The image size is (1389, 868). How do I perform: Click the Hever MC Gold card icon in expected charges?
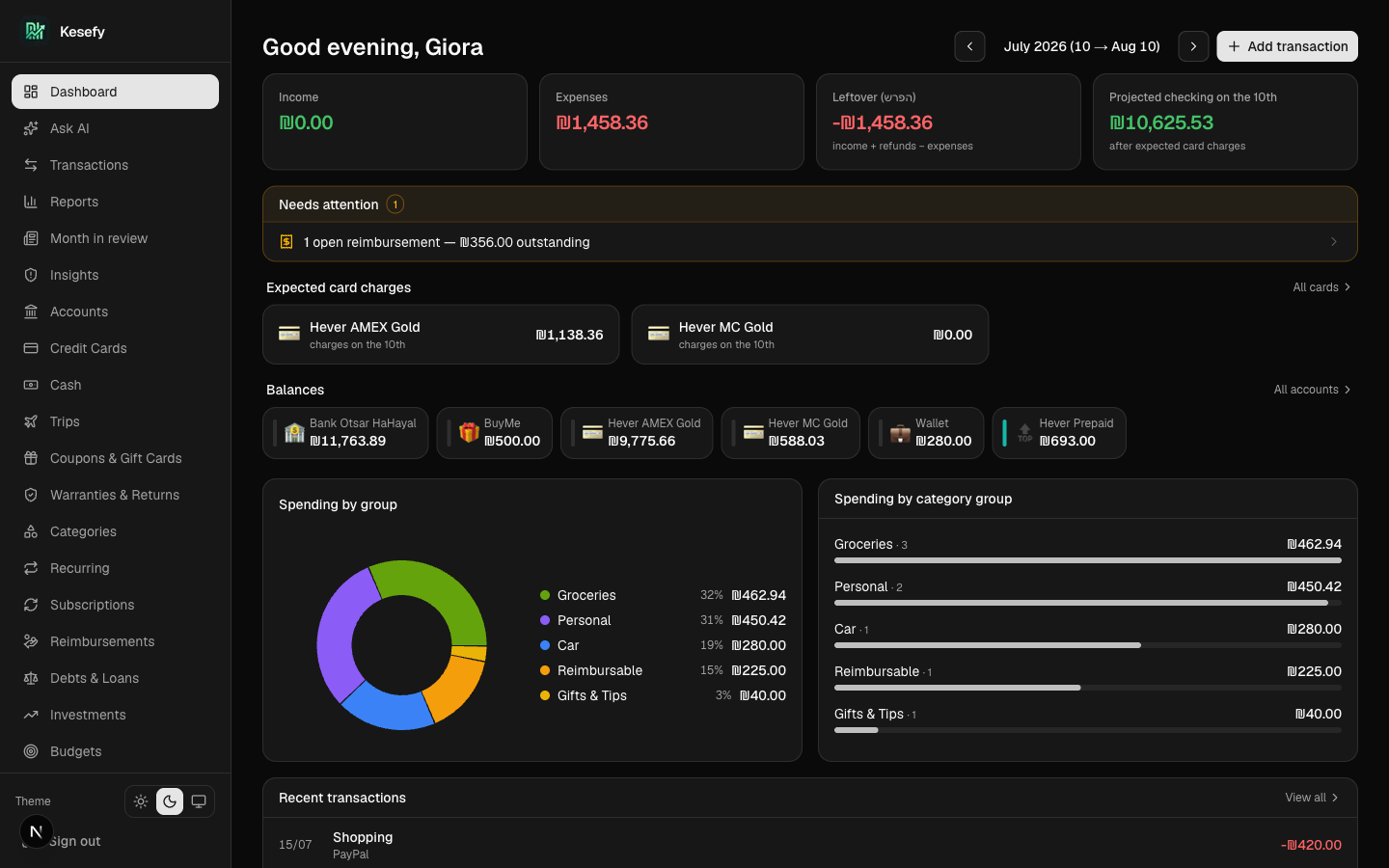pyautogui.click(x=659, y=334)
